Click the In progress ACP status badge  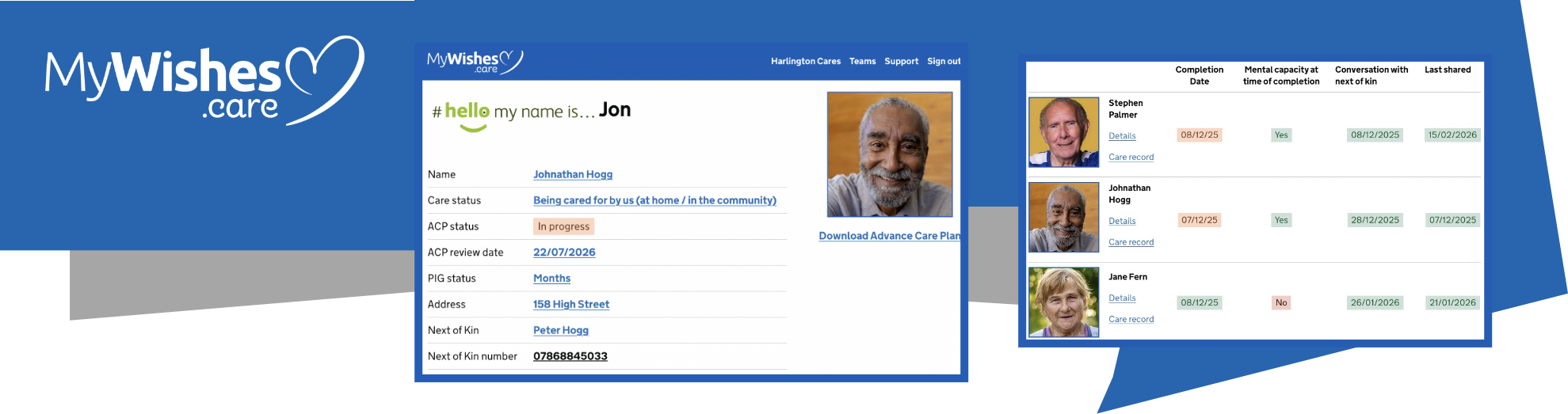(x=563, y=226)
